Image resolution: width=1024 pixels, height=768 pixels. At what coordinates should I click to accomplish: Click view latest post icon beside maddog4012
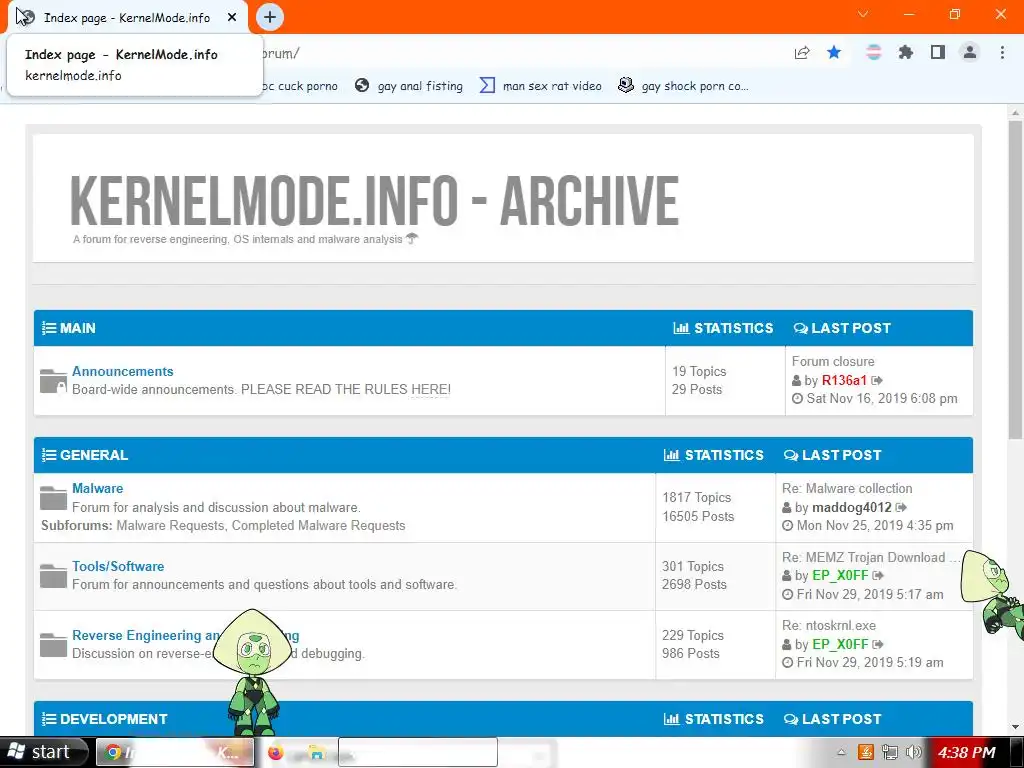(901, 507)
